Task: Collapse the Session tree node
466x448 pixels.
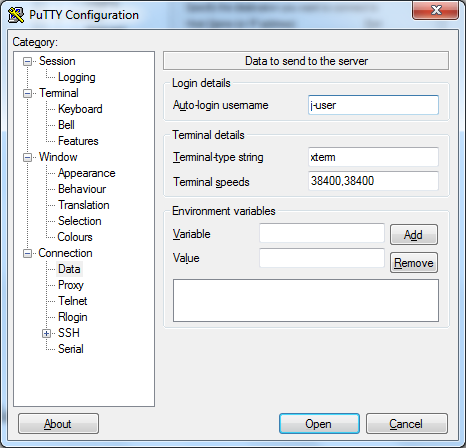Action: click(27, 62)
